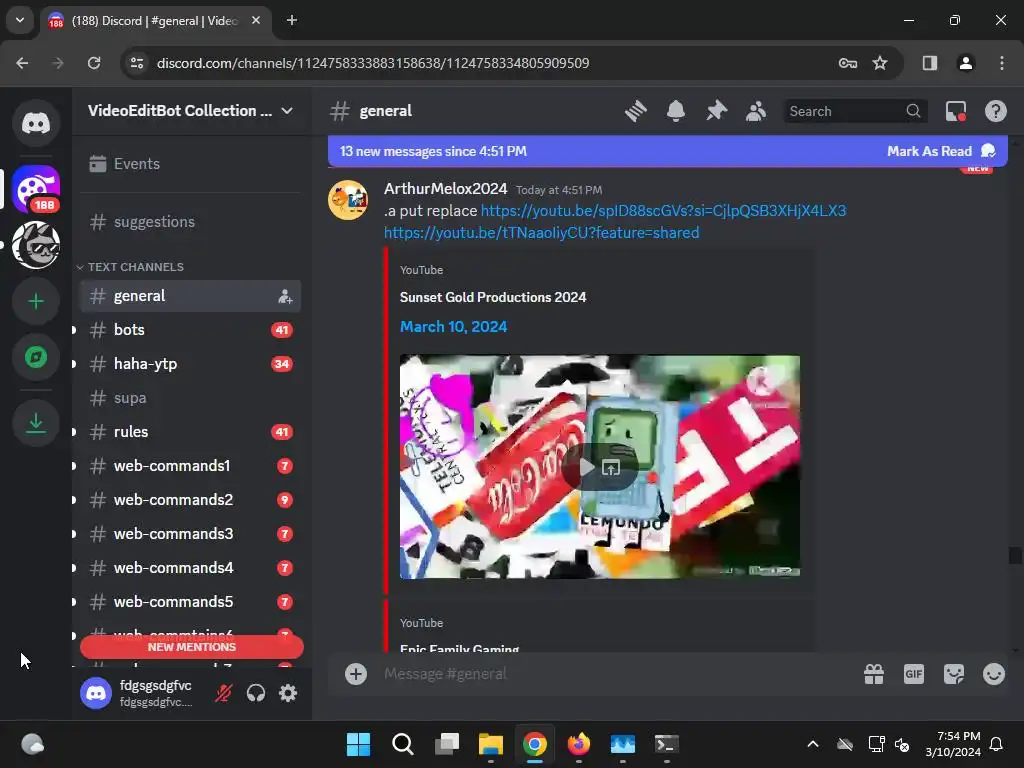Open Chrome side panel icon

pyautogui.click(x=929, y=63)
